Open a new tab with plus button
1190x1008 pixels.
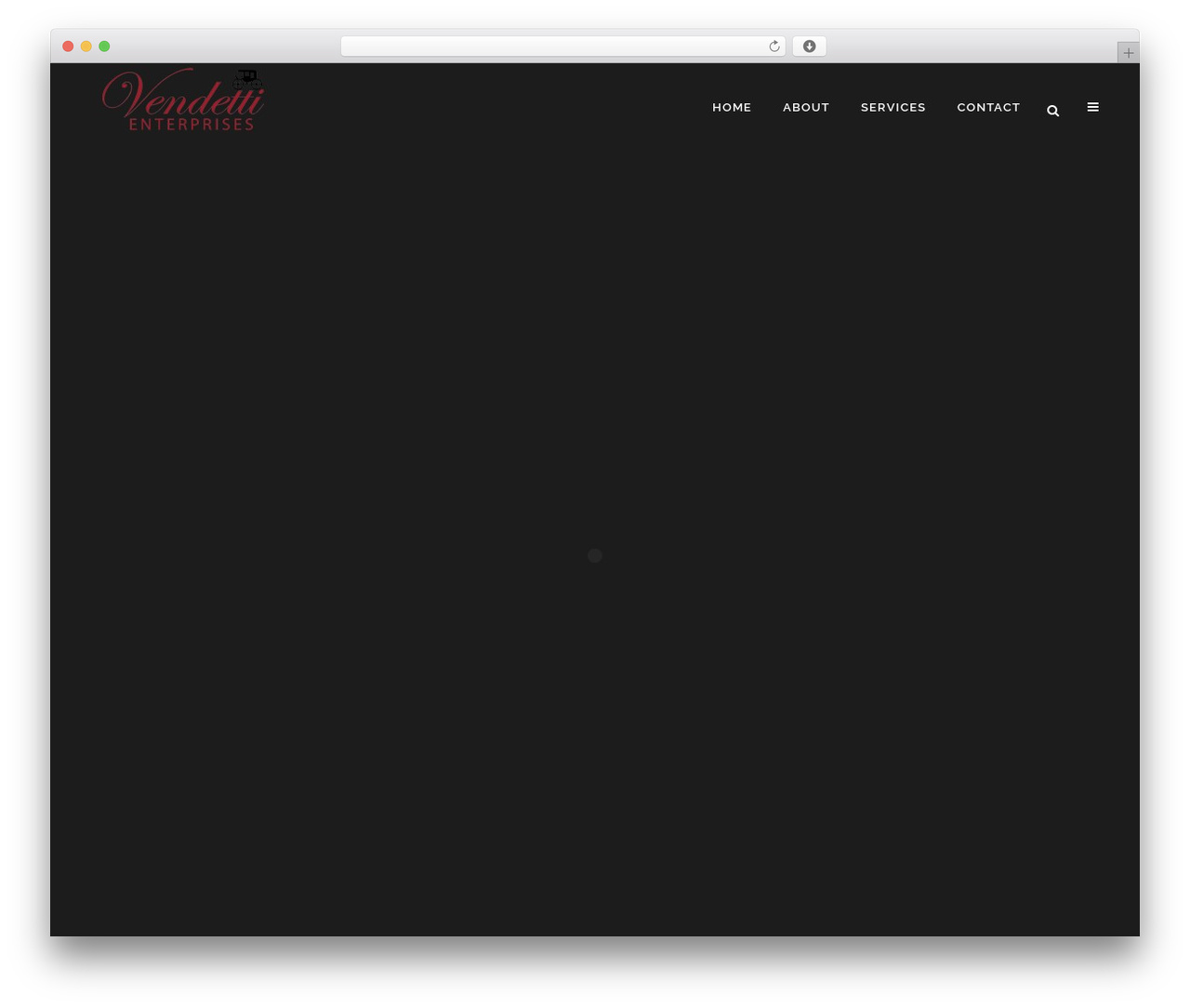(1129, 53)
